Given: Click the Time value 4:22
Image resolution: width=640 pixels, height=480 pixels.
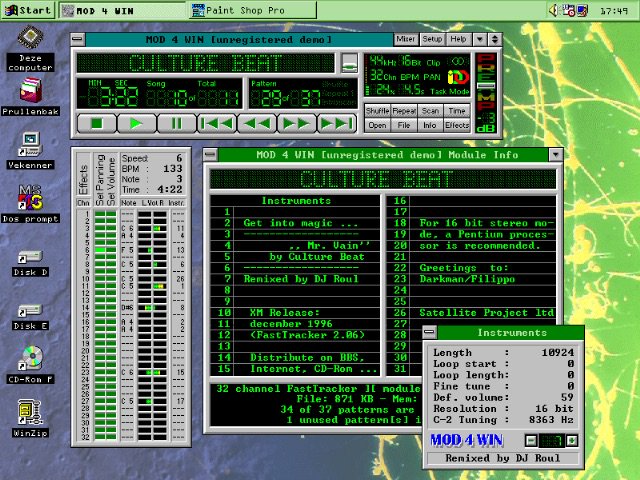Looking at the screenshot, I should pos(170,190).
